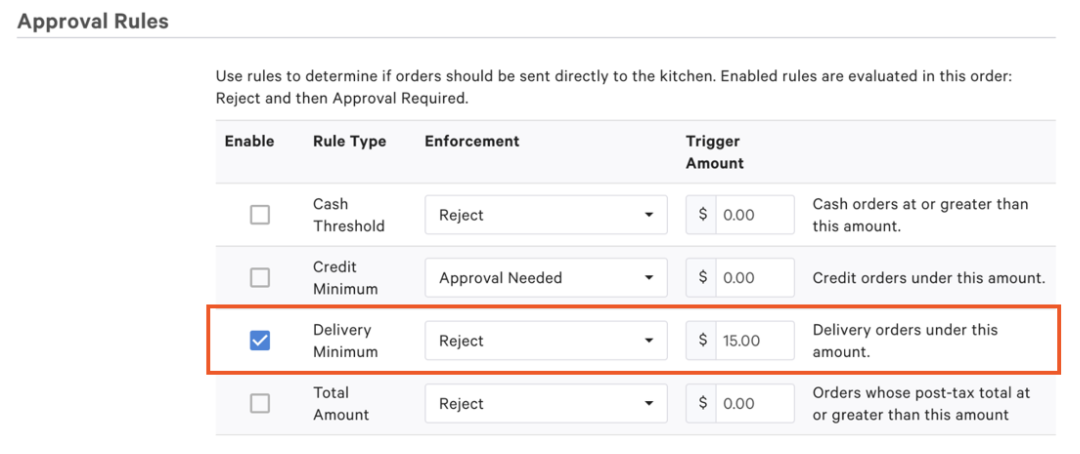Click the dollar sign beside Cash Threshold amount
Screen dimensions: 1080x454
click(x=703, y=215)
